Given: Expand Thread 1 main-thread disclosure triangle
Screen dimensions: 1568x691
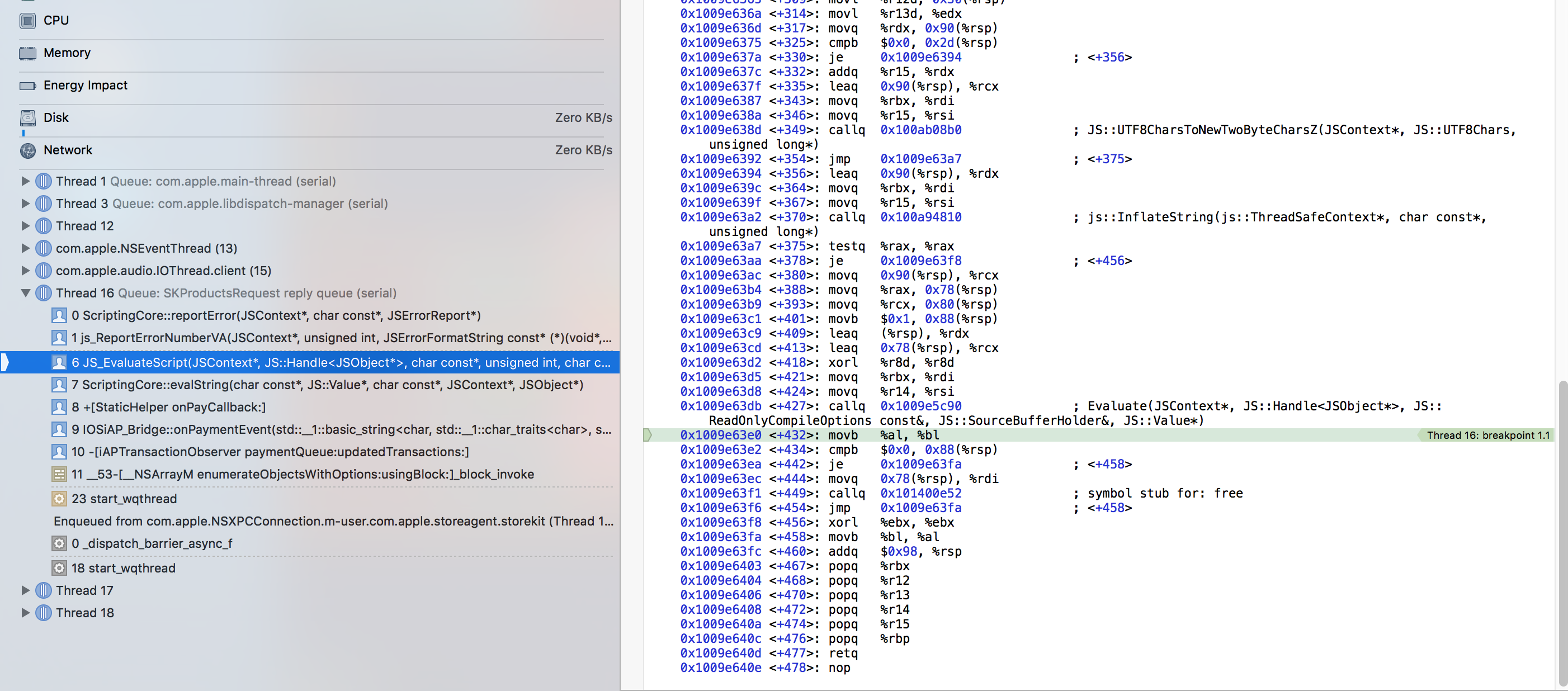Looking at the screenshot, I should coord(25,182).
